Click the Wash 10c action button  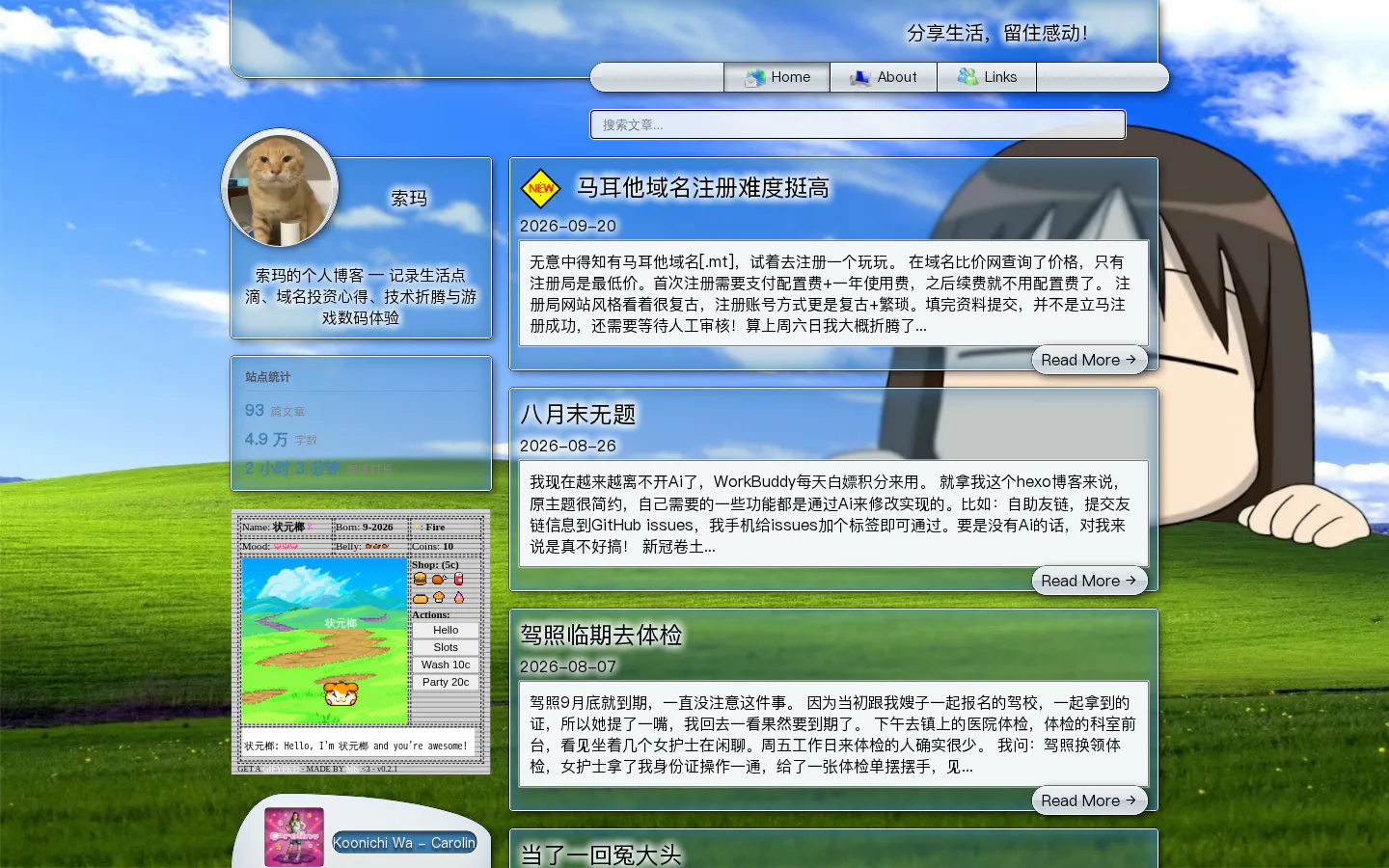446,665
